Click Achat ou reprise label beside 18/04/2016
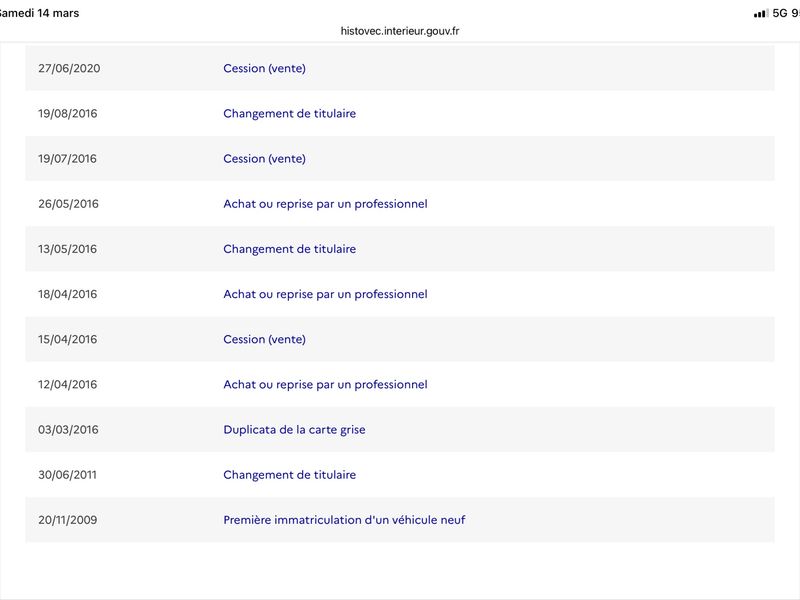Viewport: 800px width, 600px height. coord(325,294)
